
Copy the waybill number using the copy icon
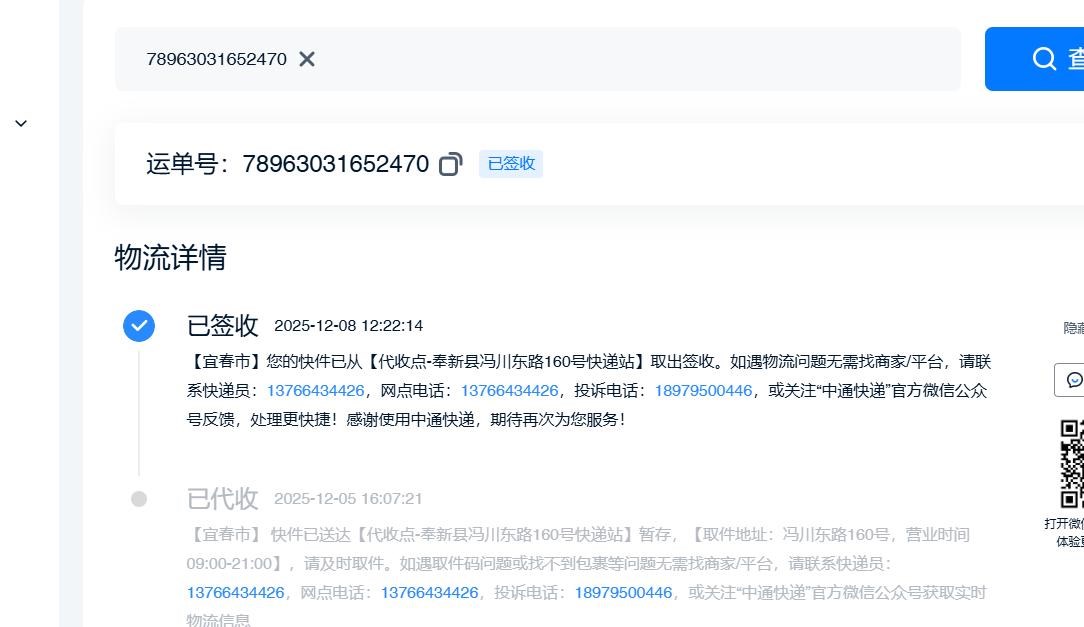[450, 164]
